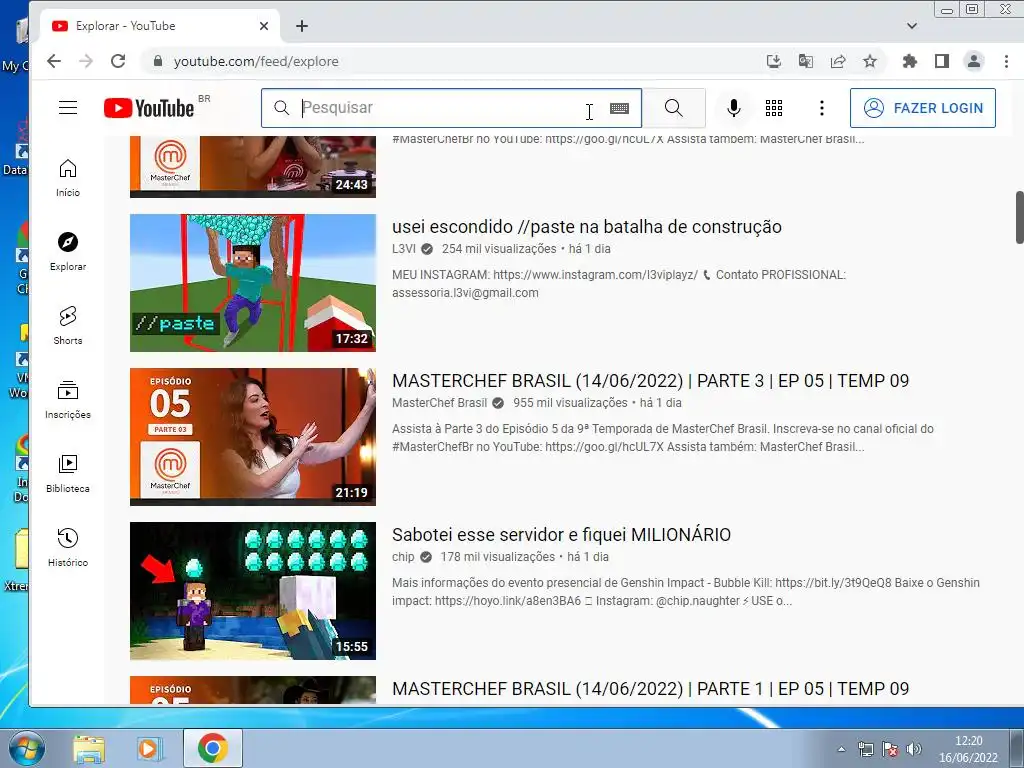The height and width of the screenshot is (768, 1024).
Task: Open the //paste Minecraft video thumbnail
Action: (x=253, y=283)
